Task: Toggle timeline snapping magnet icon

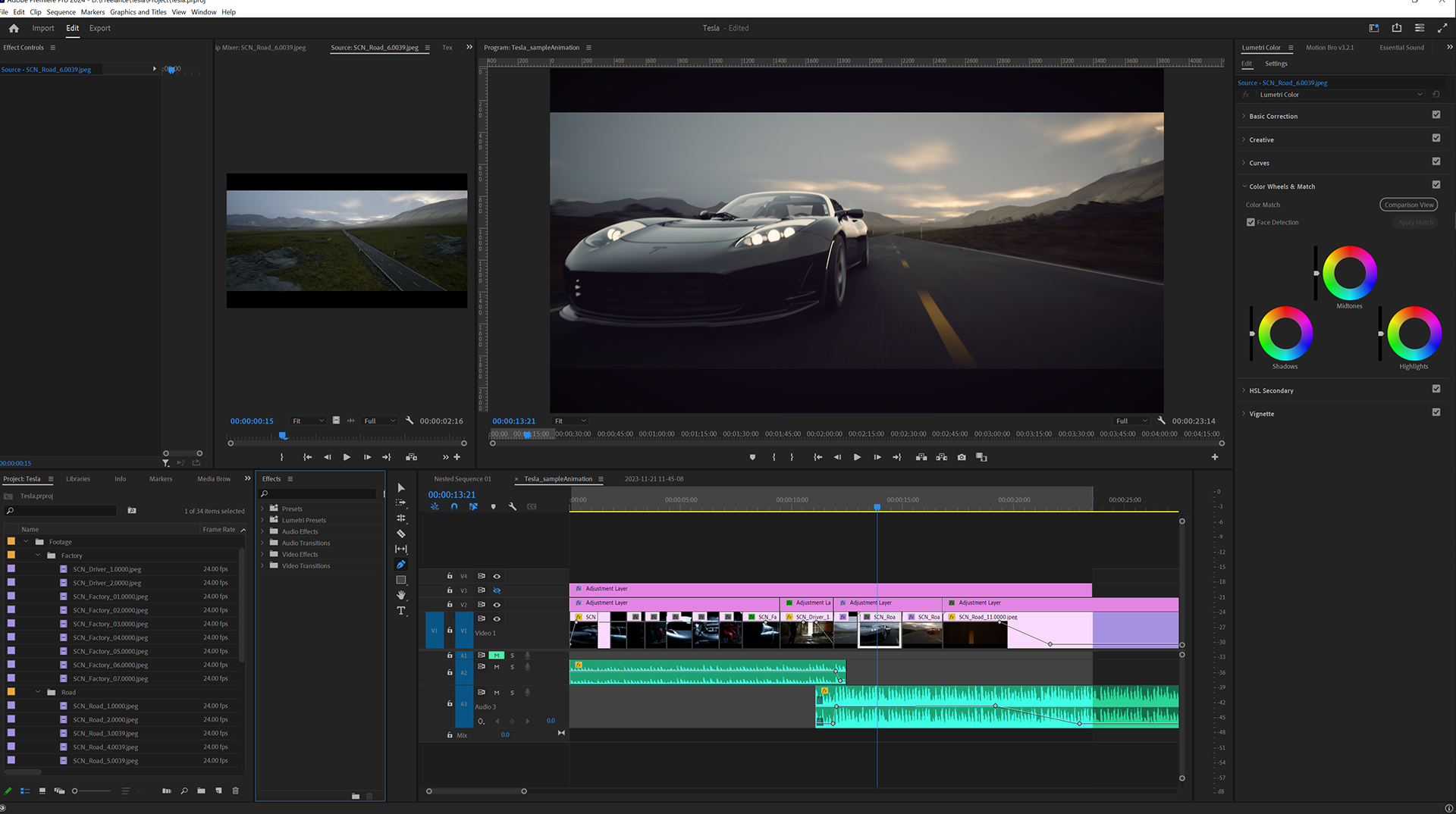Action: point(454,506)
